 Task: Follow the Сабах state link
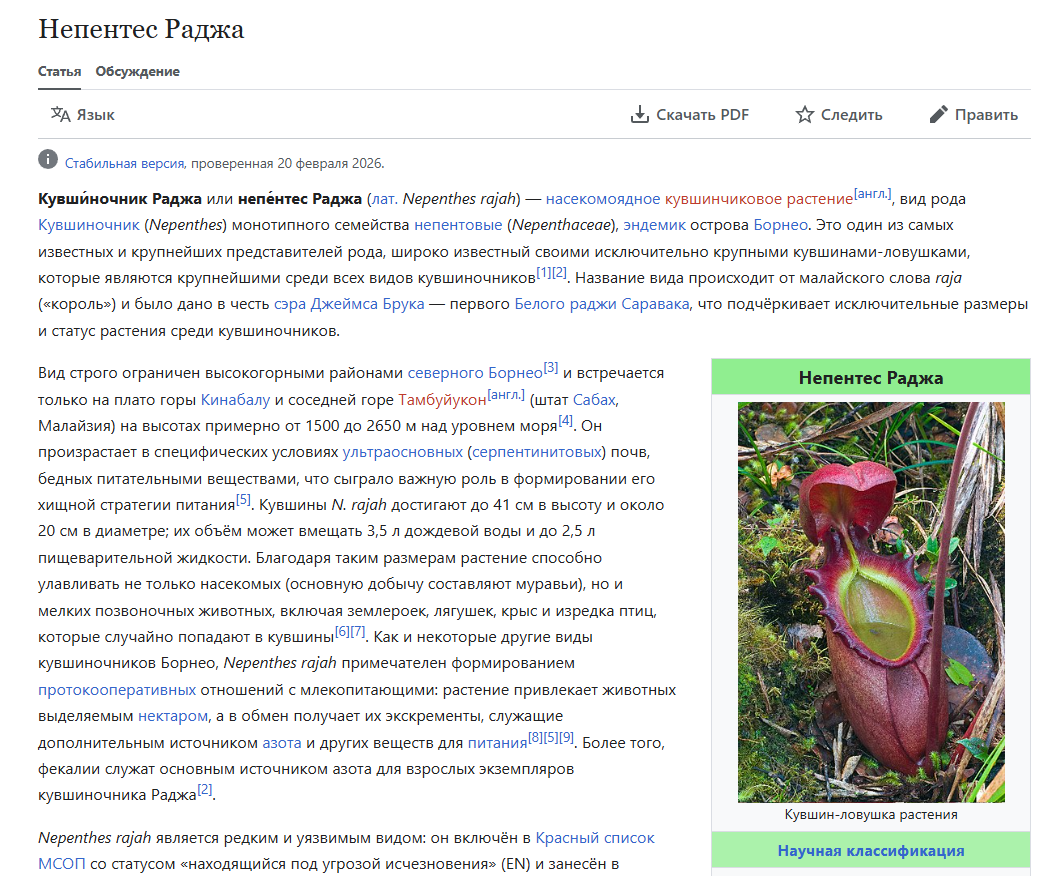click(x=594, y=400)
